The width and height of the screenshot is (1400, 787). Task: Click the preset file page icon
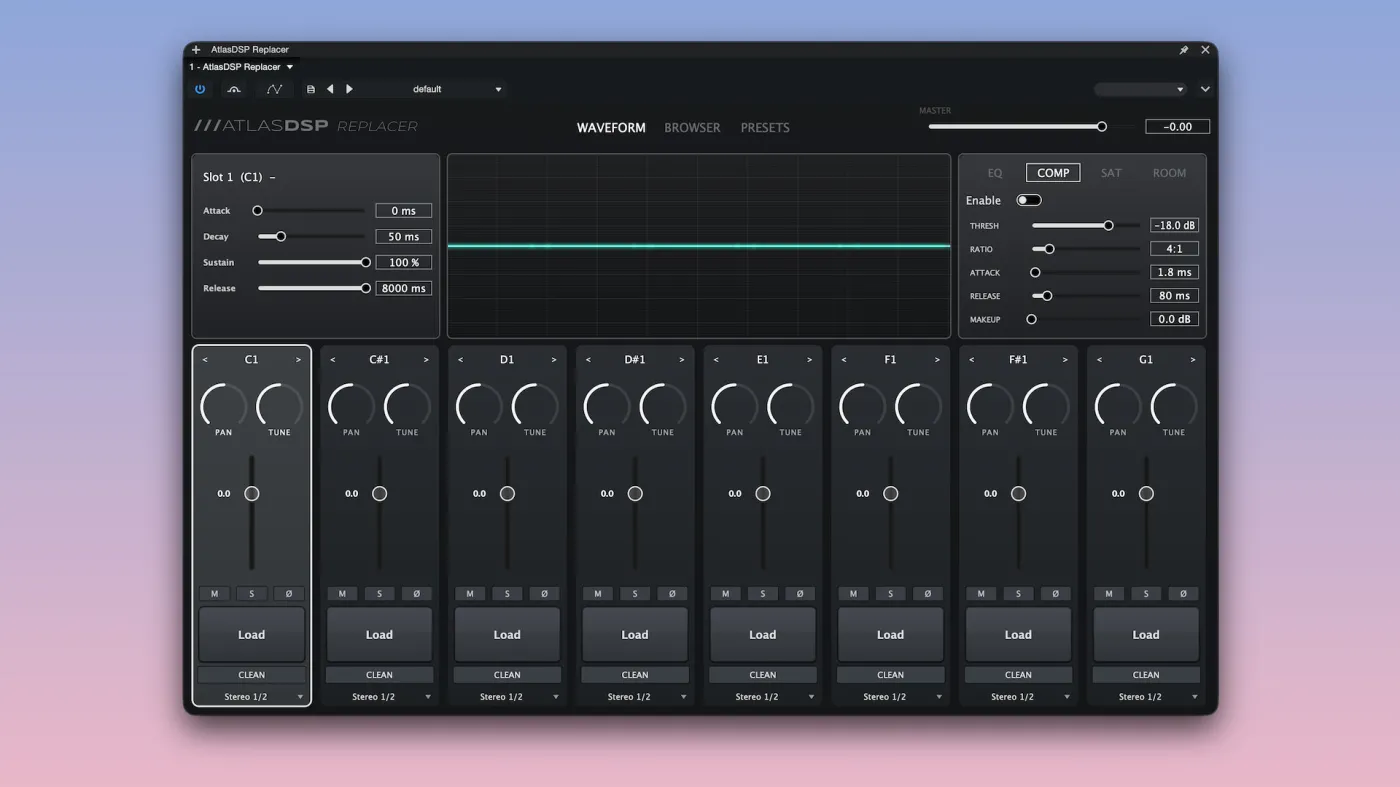[311, 89]
